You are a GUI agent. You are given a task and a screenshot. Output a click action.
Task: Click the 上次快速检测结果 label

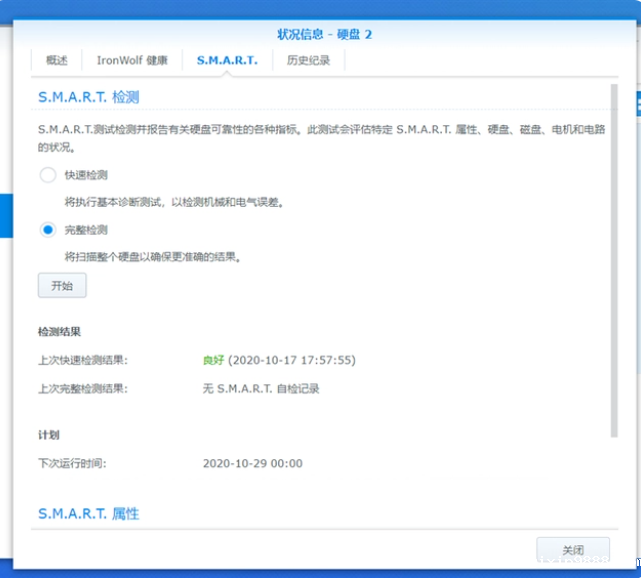coord(83,360)
